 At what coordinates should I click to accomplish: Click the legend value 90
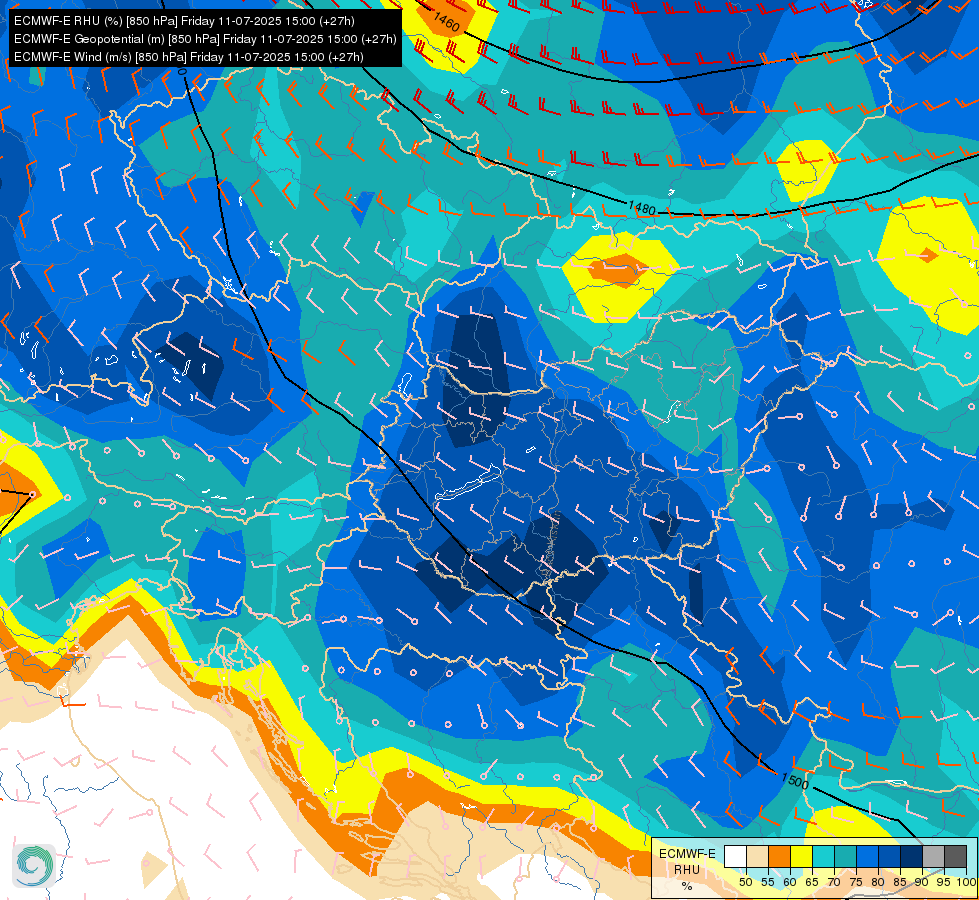coord(922,882)
